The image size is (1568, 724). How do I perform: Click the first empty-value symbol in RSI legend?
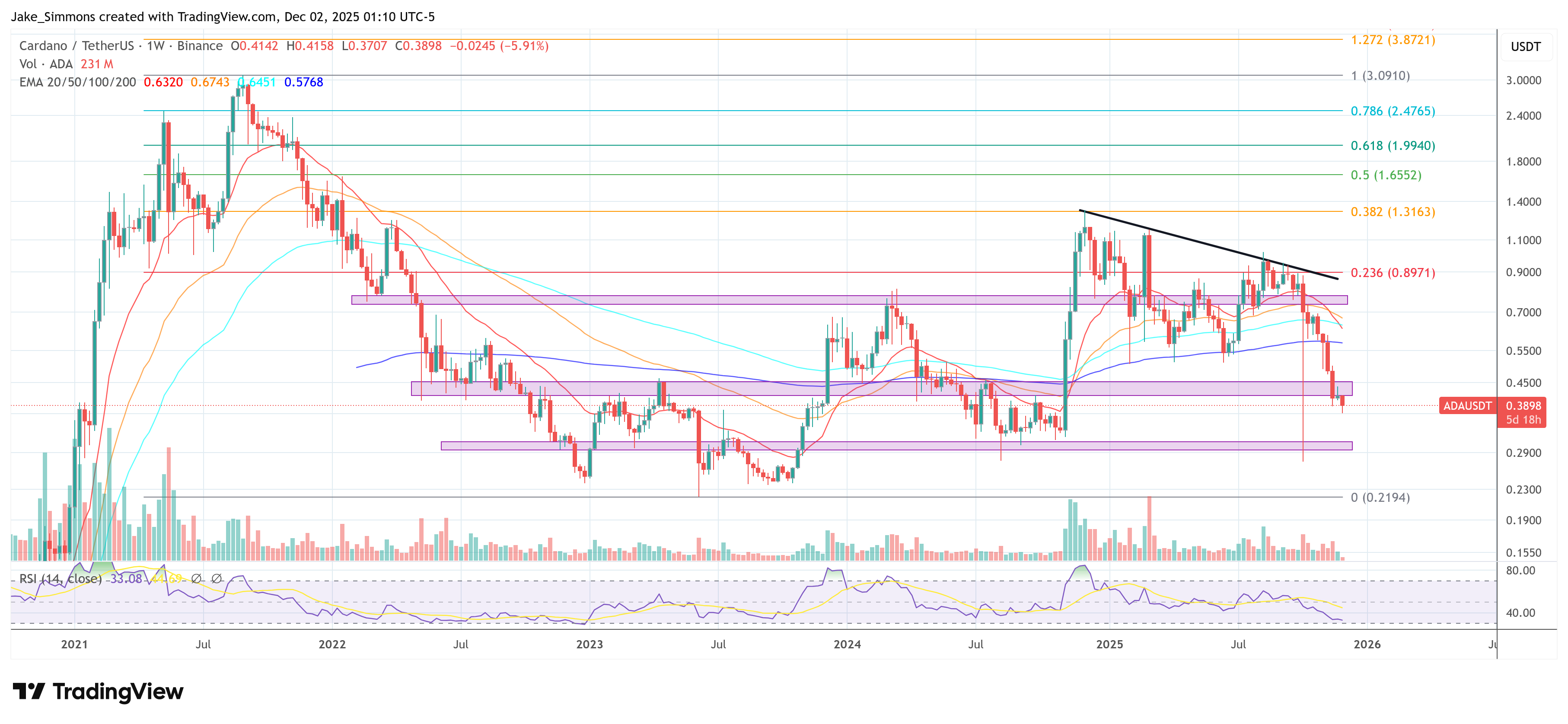point(196,578)
